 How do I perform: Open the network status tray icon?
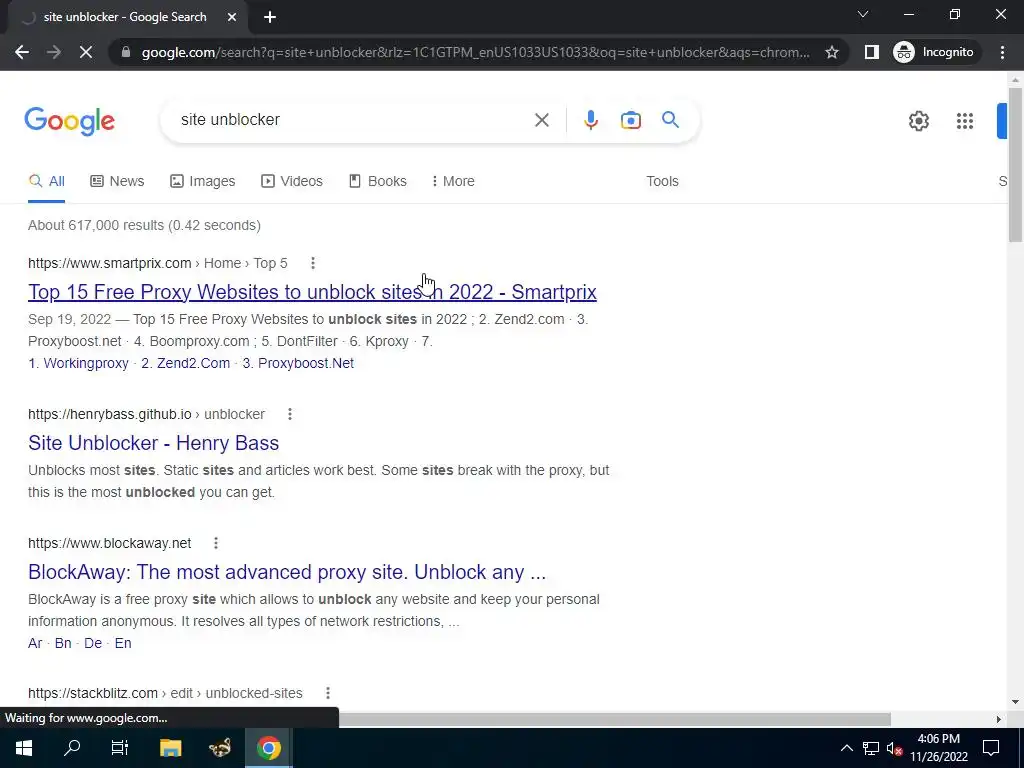[871, 748]
